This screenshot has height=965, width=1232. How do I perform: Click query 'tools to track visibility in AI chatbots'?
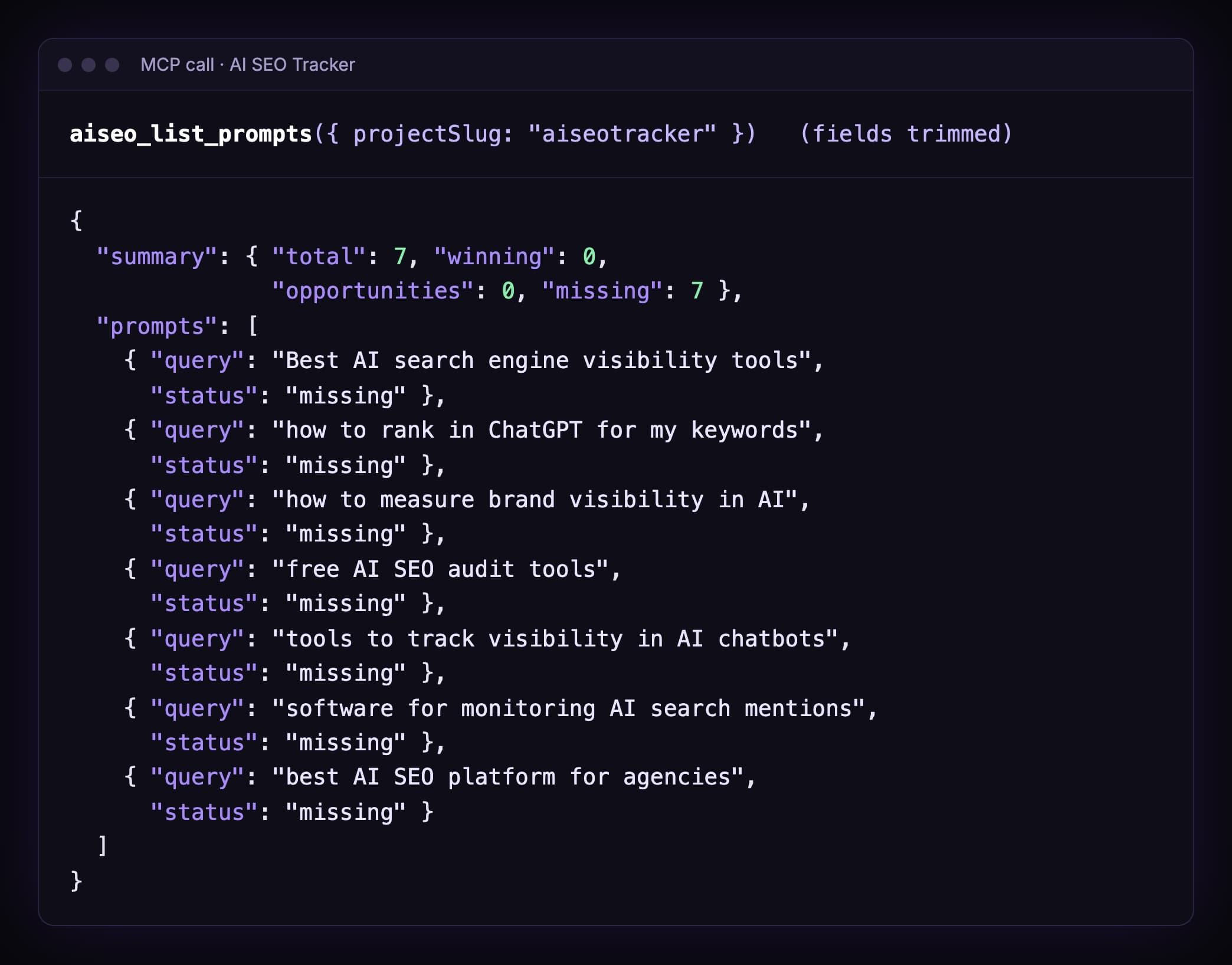click(555, 639)
